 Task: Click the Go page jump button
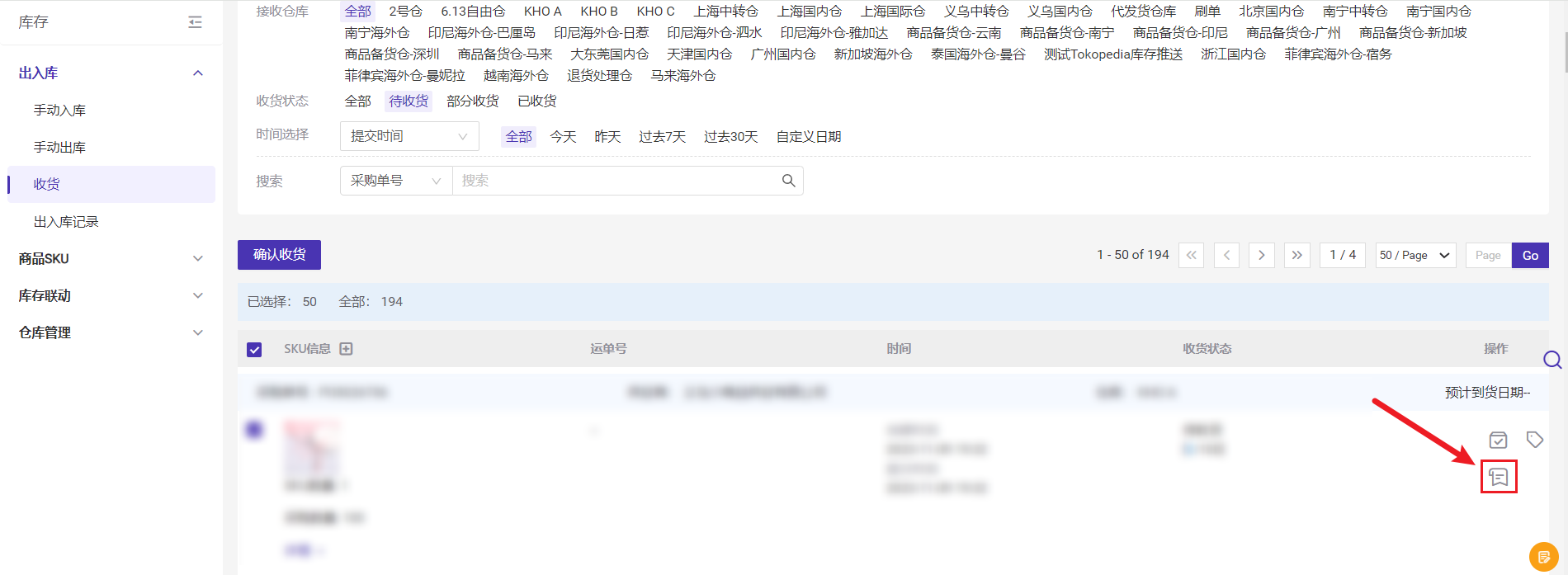click(x=1530, y=255)
